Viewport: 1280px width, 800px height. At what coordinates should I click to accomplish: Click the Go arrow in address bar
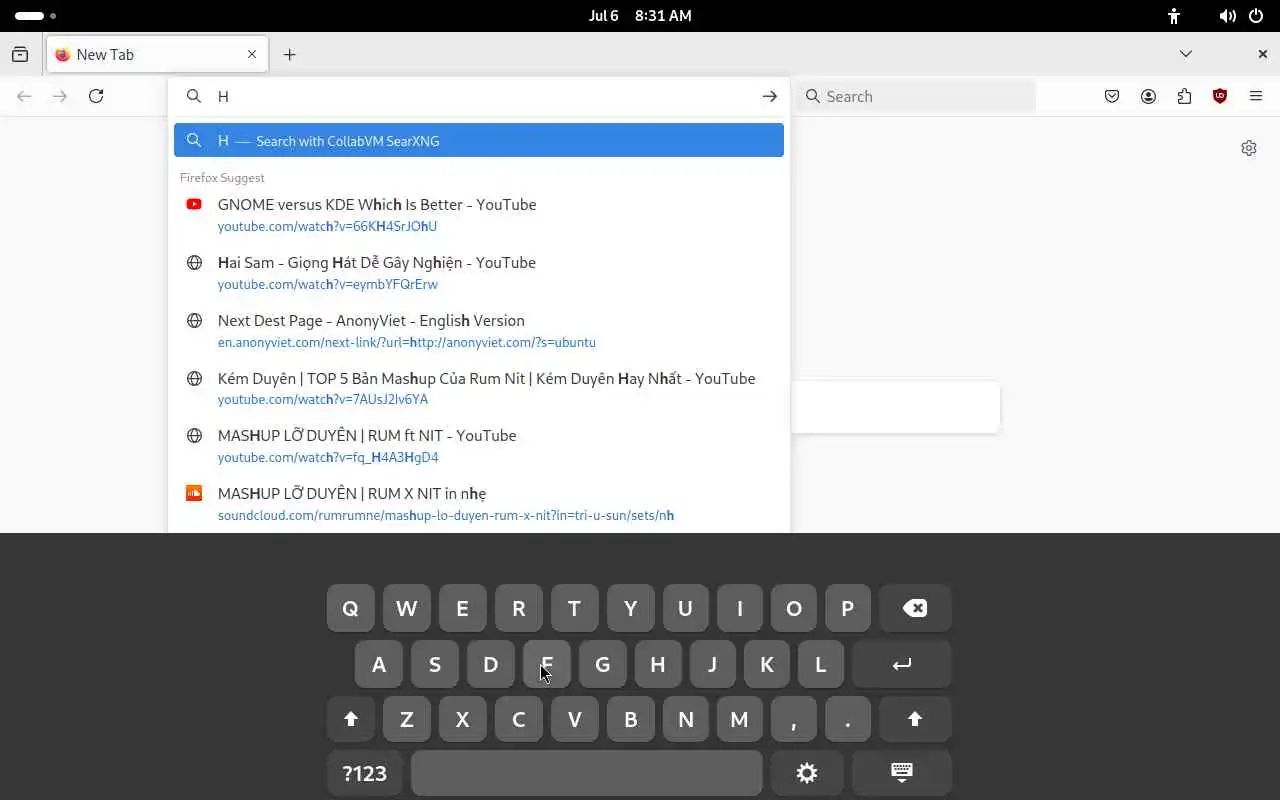coord(769,96)
